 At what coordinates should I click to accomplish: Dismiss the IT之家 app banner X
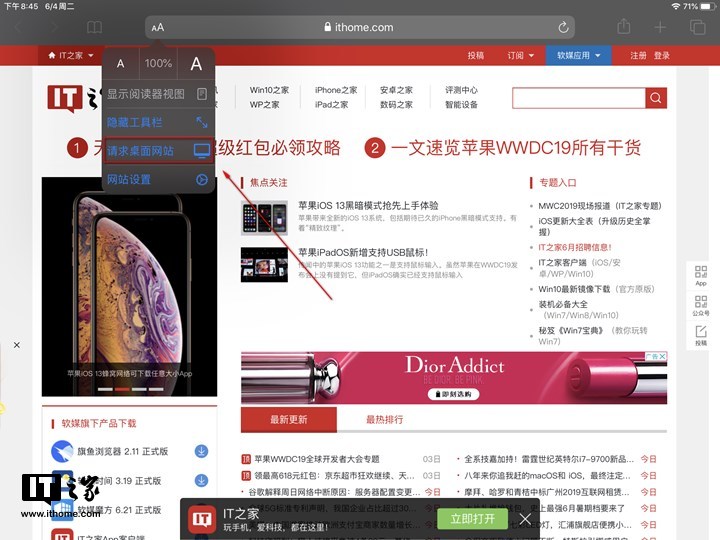click(525, 519)
